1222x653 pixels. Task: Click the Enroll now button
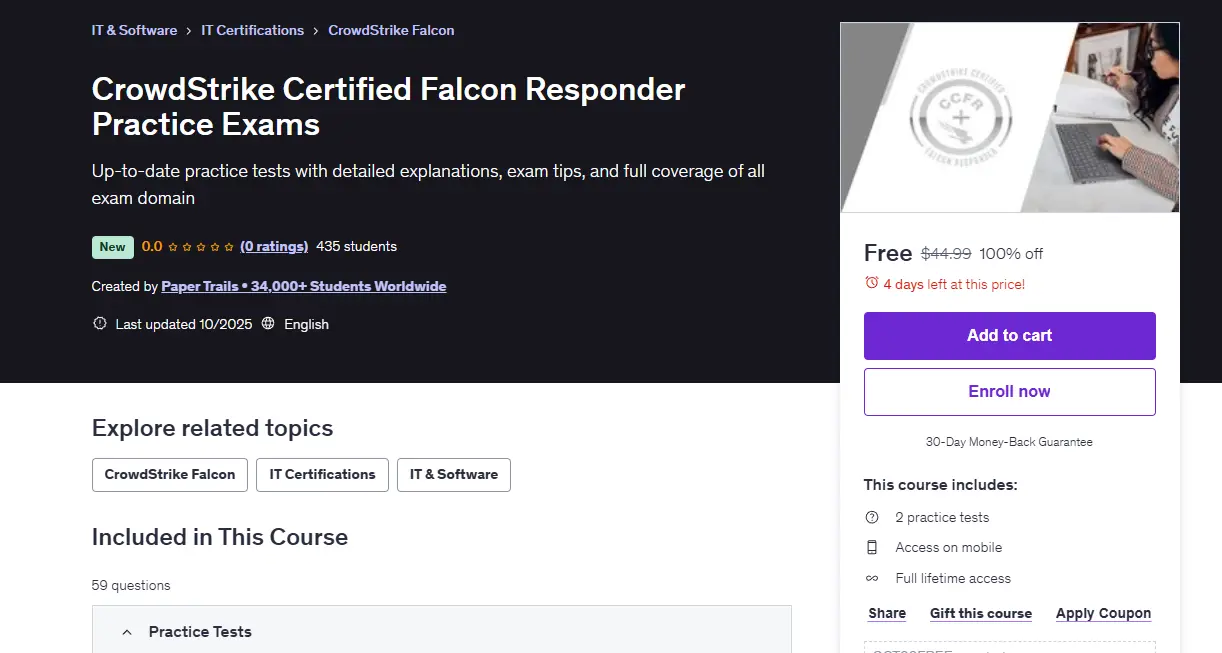point(1010,392)
